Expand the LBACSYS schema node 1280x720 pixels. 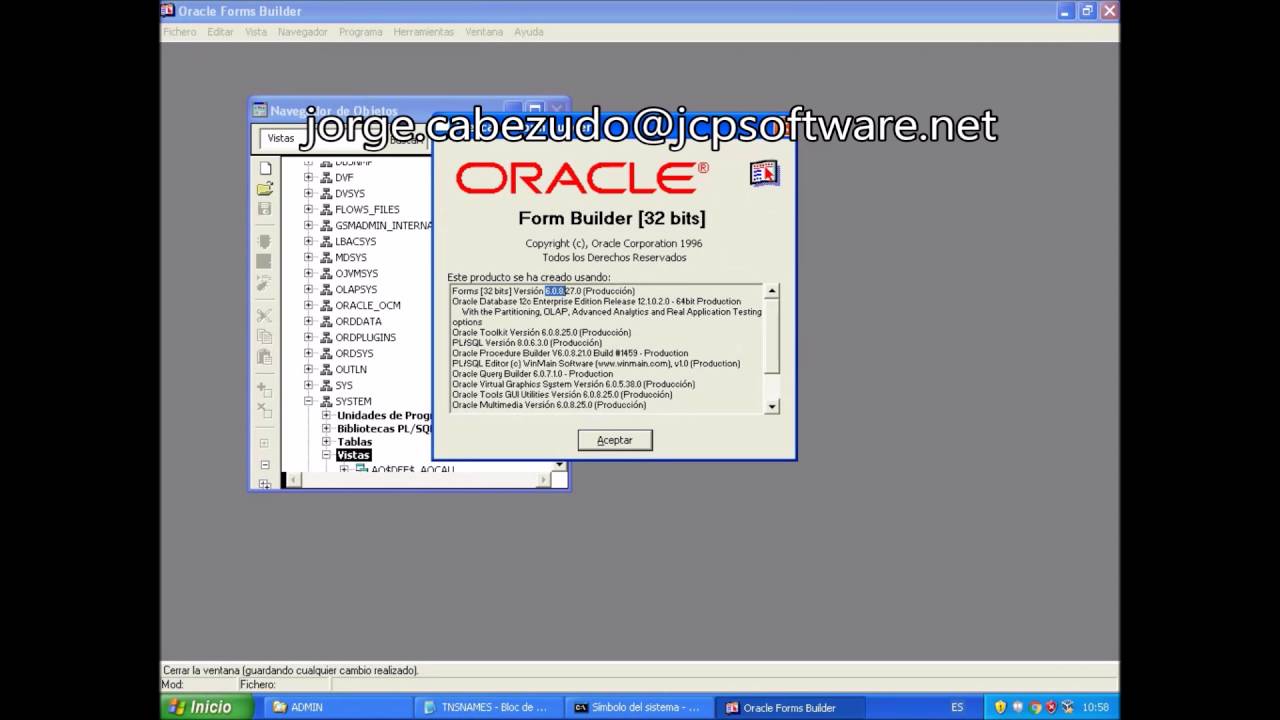click(x=308, y=241)
